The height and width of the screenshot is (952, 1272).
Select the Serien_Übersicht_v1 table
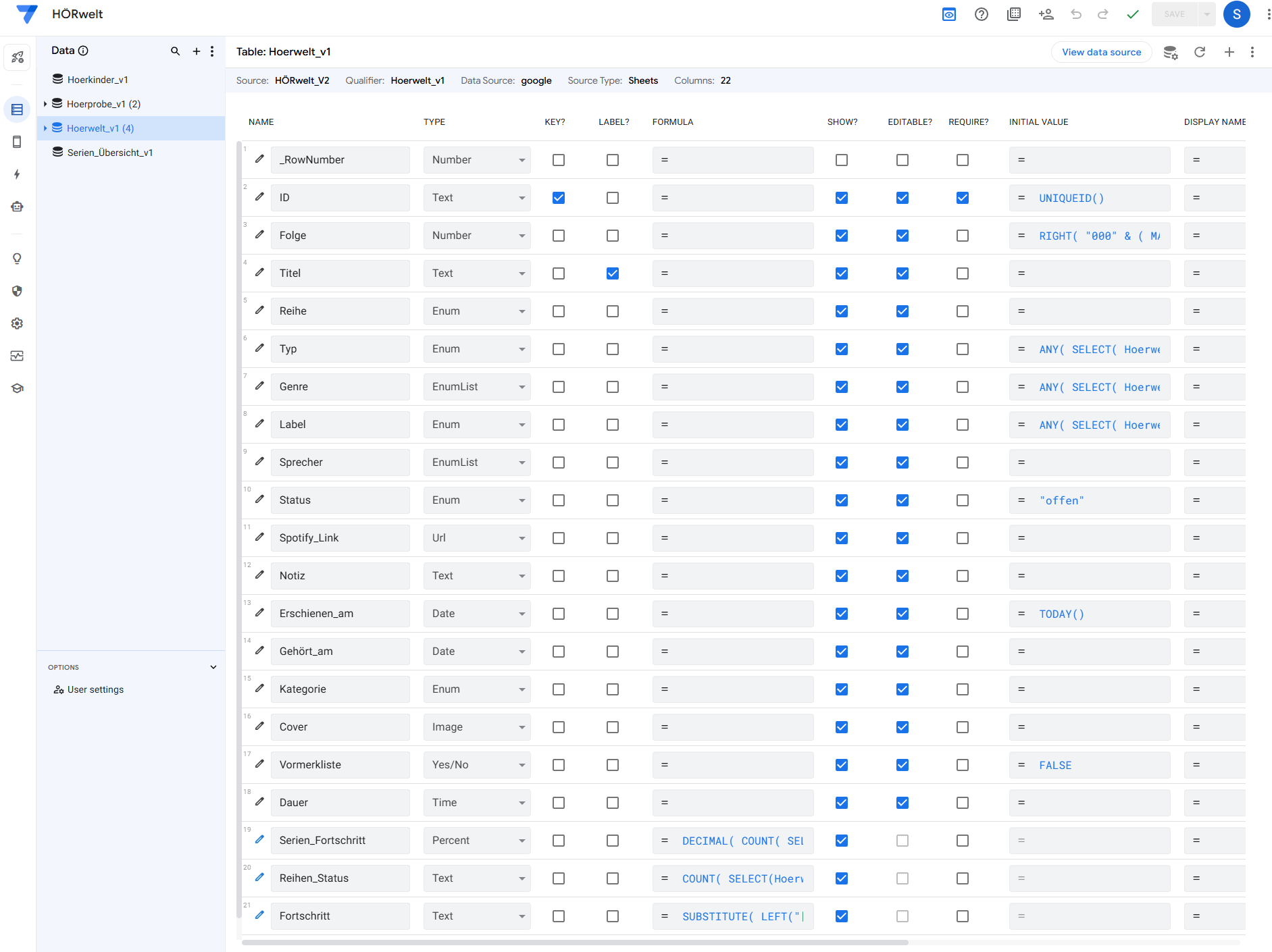[109, 152]
